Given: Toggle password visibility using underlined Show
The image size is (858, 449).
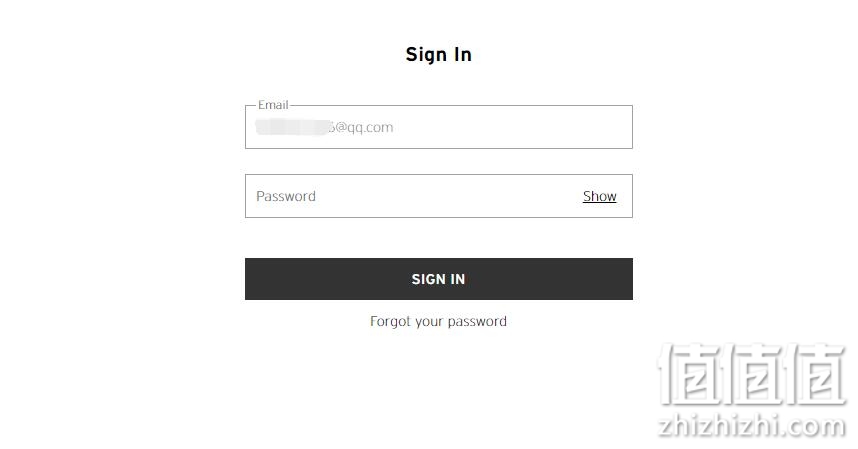Looking at the screenshot, I should pos(599,196).
